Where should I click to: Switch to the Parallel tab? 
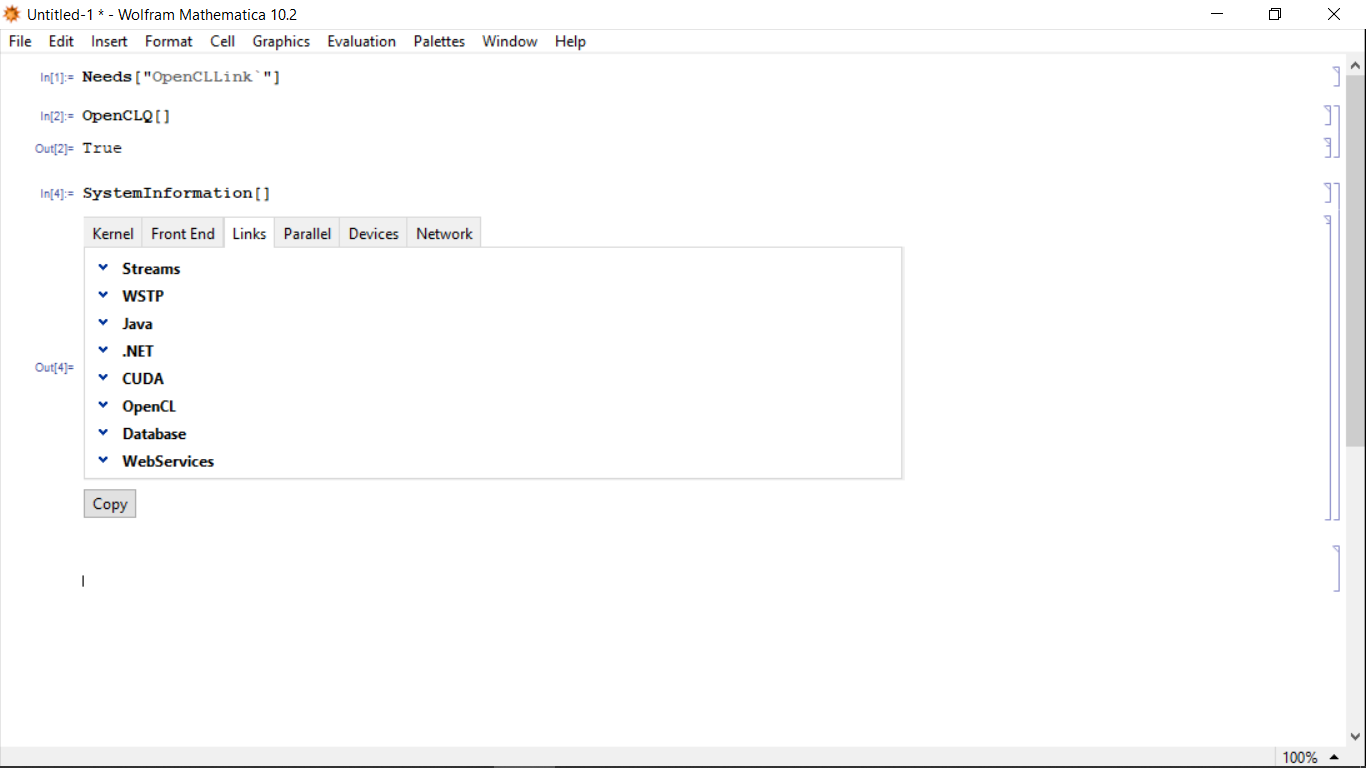[307, 233]
